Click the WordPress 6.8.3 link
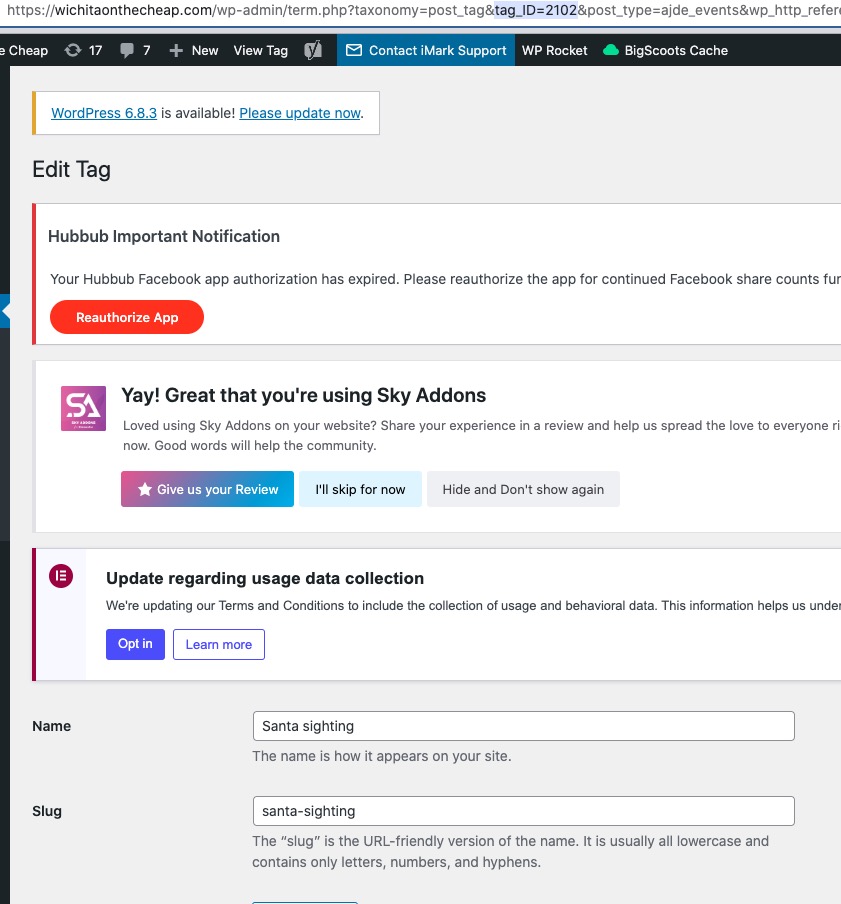Viewport: 841px width, 904px height. click(104, 113)
